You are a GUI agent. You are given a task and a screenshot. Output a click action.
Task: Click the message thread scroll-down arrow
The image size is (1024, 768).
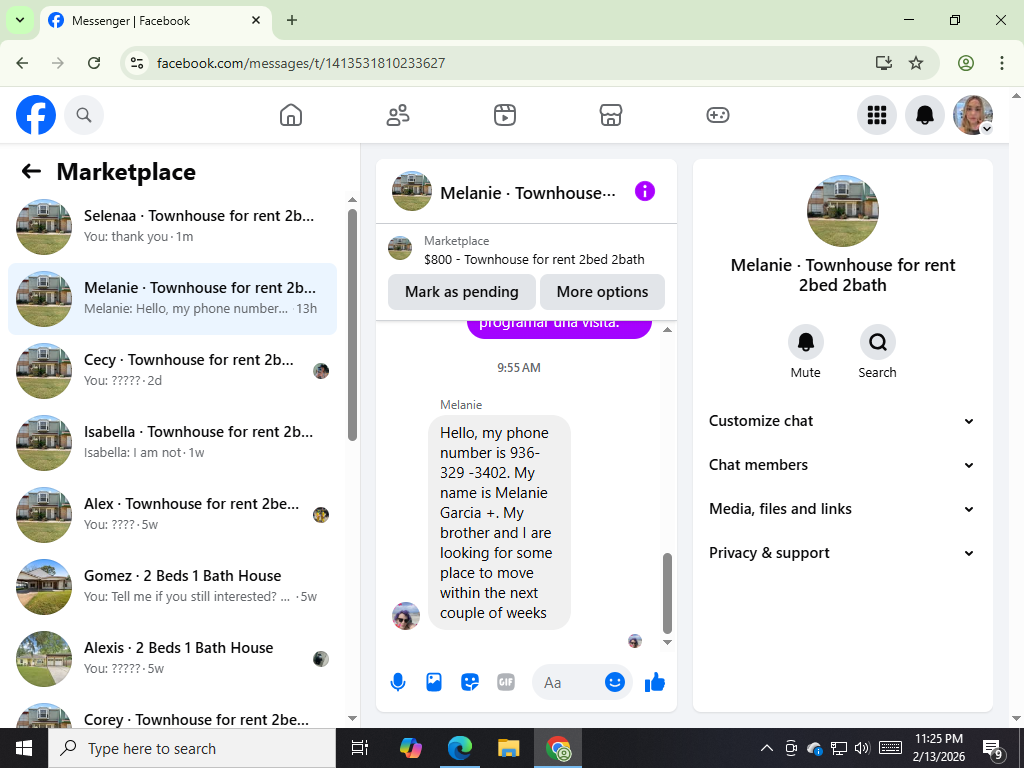pos(667,643)
